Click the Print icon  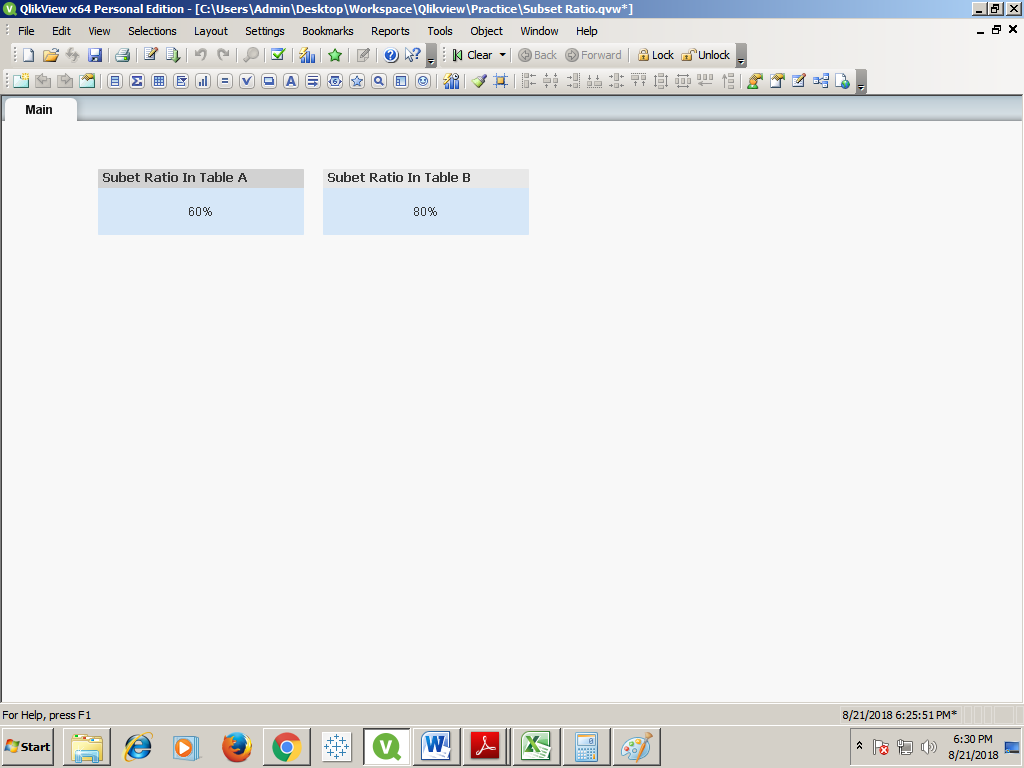tap(120, 55)
